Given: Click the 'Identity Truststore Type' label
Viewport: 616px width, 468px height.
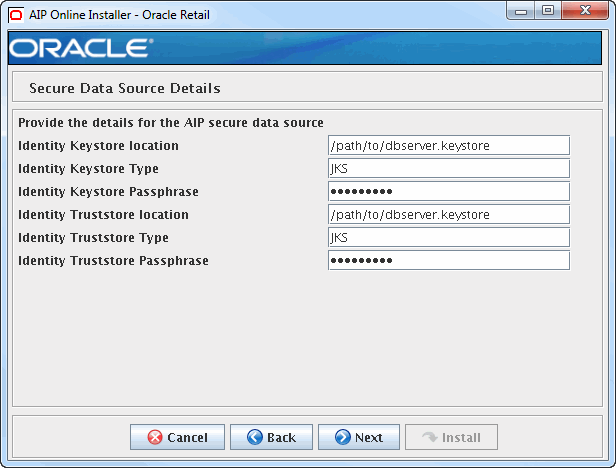Looking at the screenshot, I should tap(94, 238).
